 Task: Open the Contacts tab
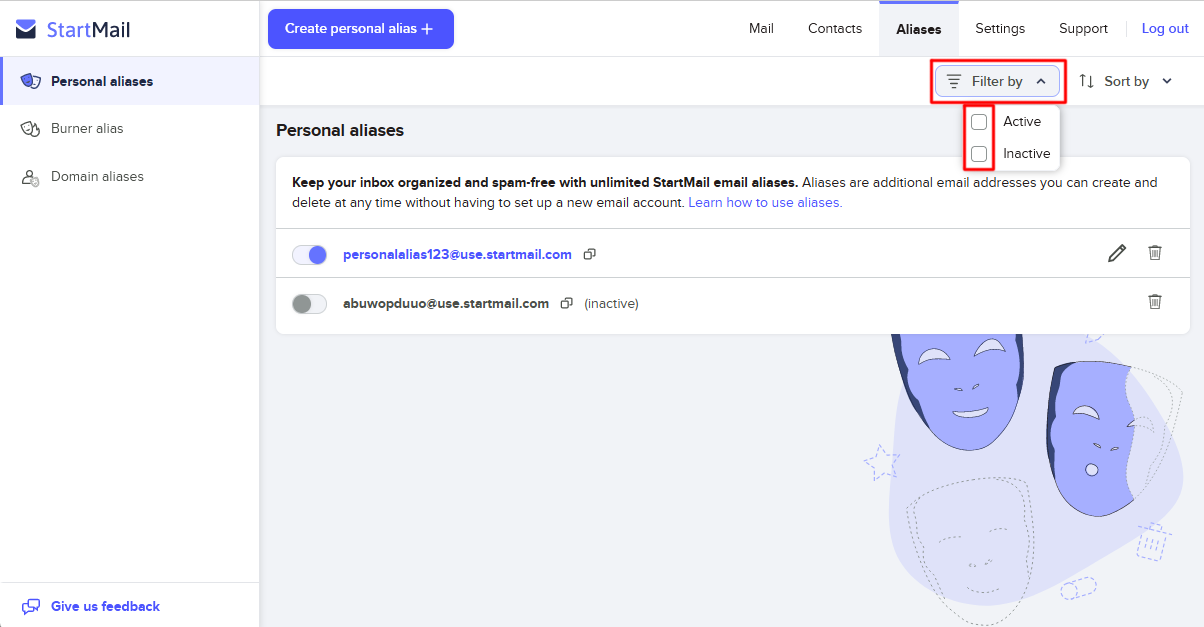[835, 29]
